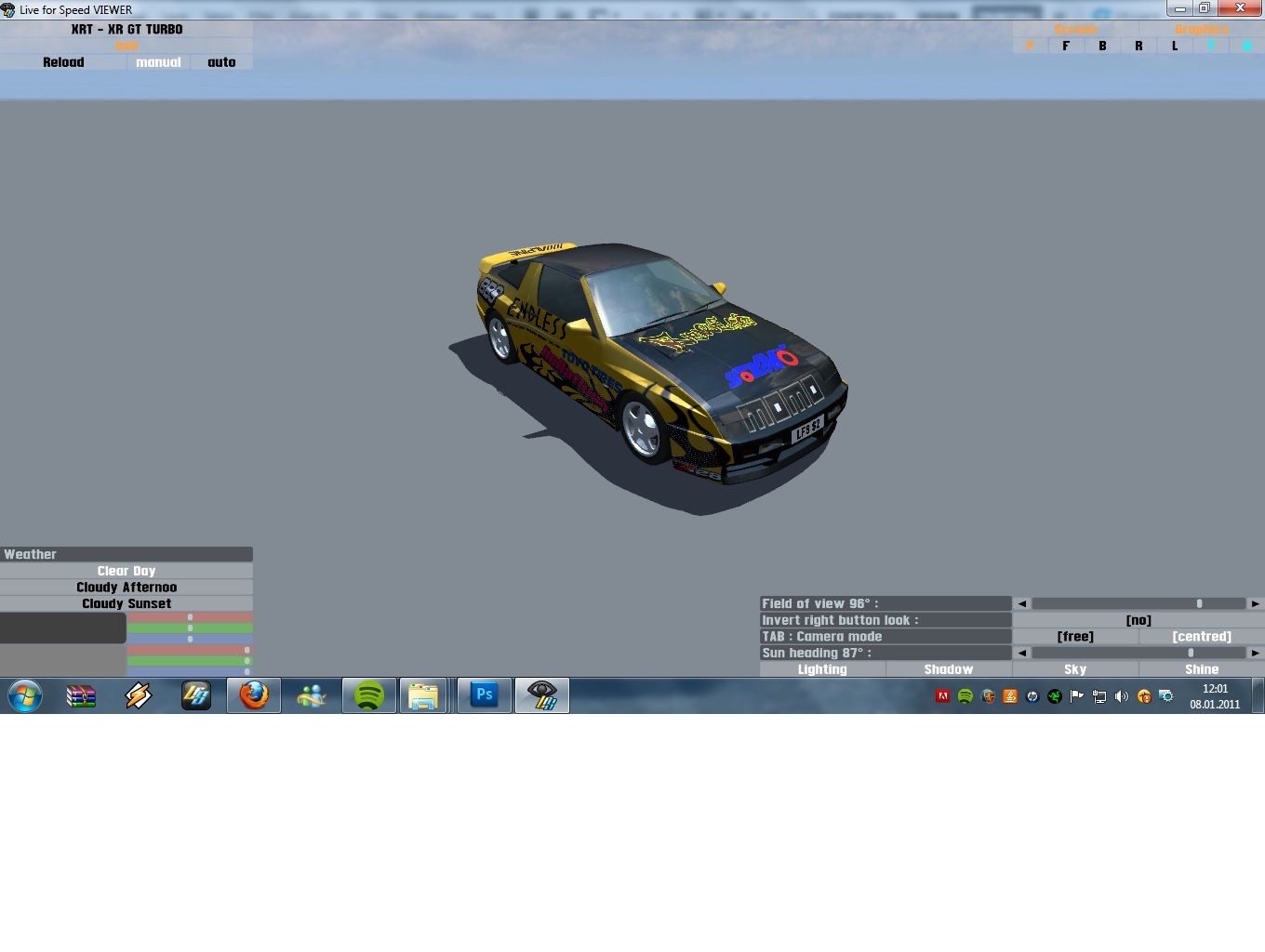Screen dimensions: 1265x952
Task: Switch to the Shadow tab
Action: [x=949, y=669]
